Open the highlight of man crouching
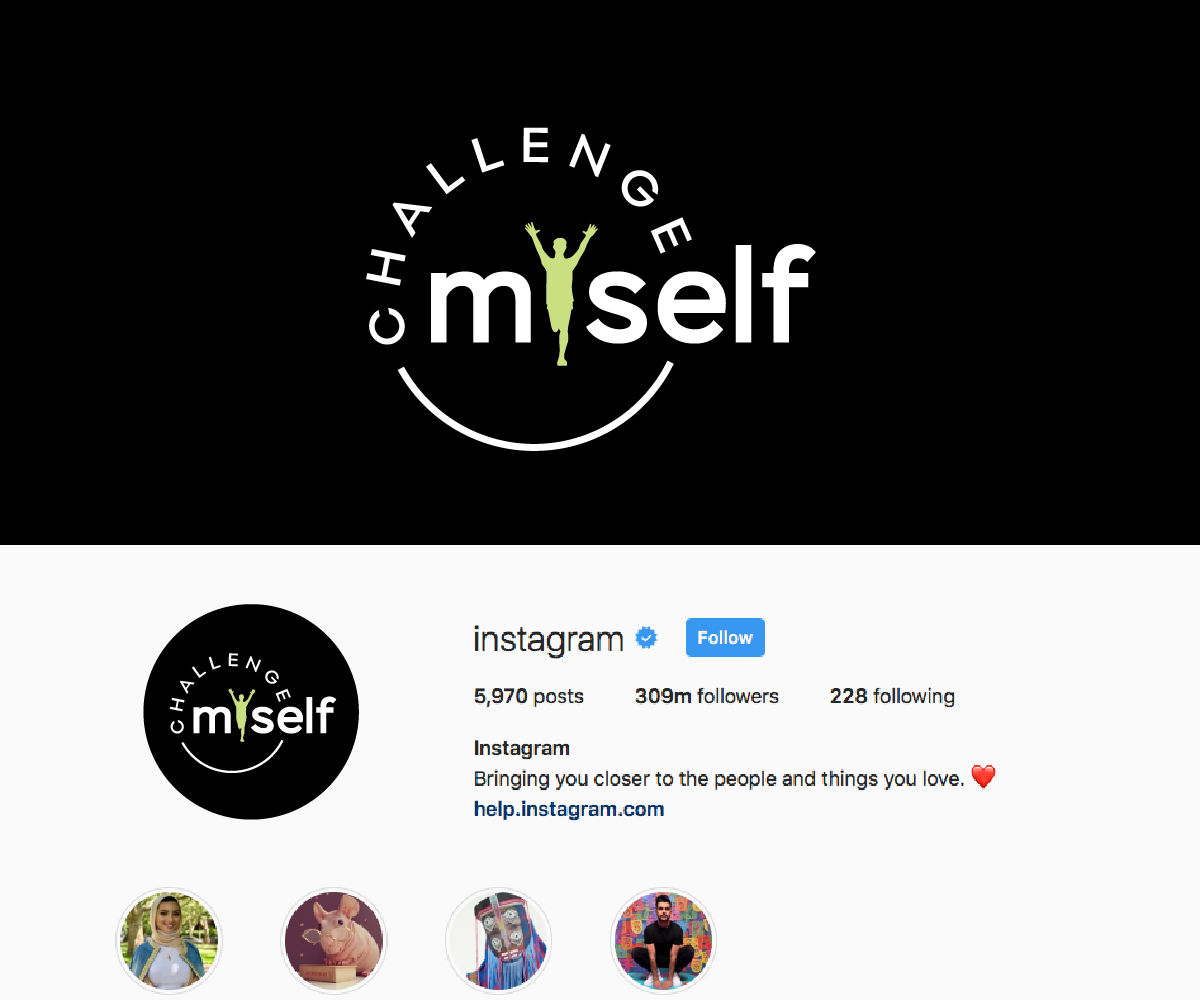Viewport: 1200px width, 1000px height. (x=664, y=941)
